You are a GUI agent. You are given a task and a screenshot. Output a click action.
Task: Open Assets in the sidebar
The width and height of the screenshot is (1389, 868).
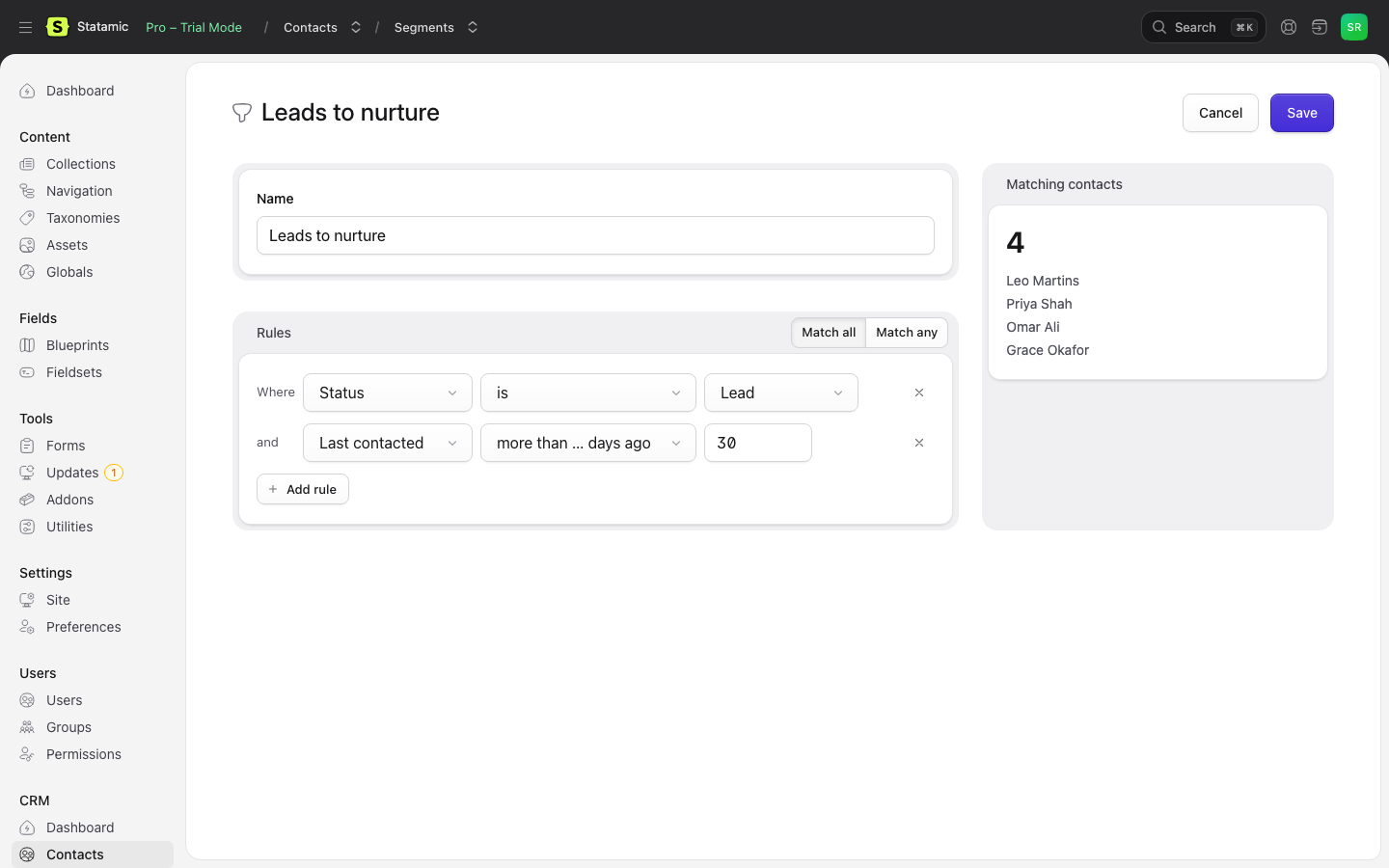(67, 245)
